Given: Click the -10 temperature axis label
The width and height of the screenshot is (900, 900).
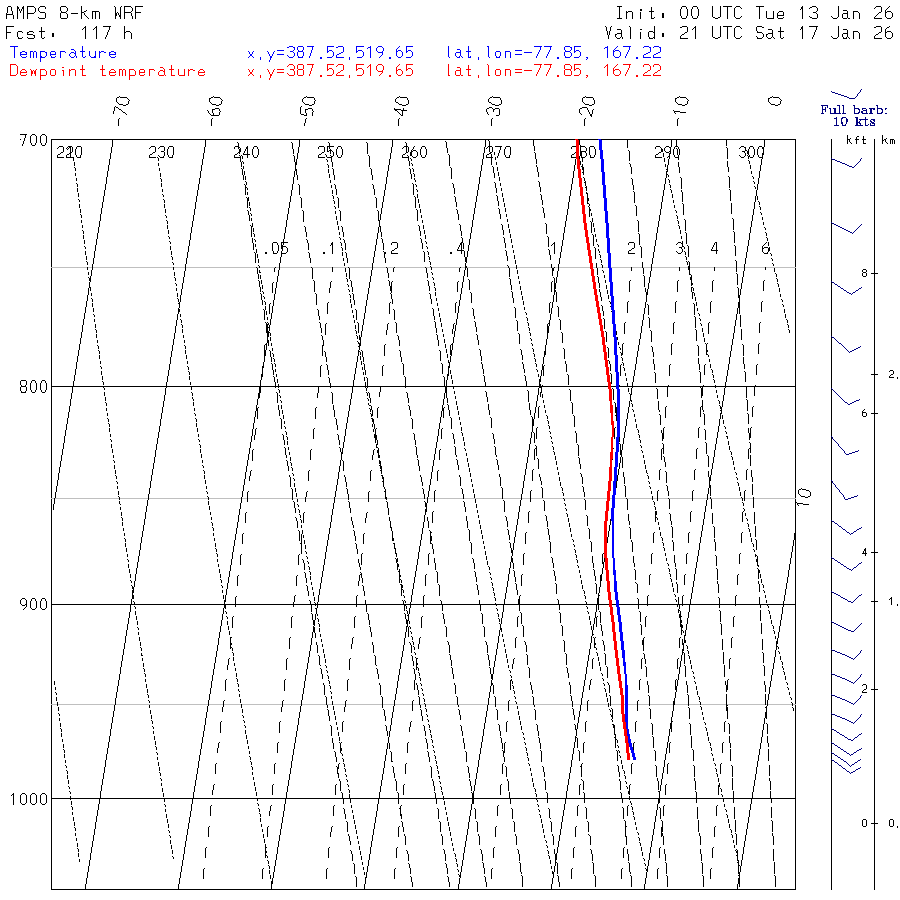Looking at the screenshot, I should tap(681, 111).
